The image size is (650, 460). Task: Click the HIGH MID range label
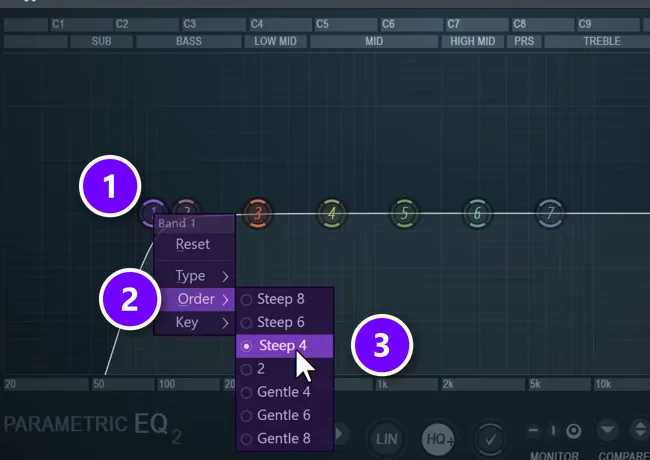coord(473,41)
